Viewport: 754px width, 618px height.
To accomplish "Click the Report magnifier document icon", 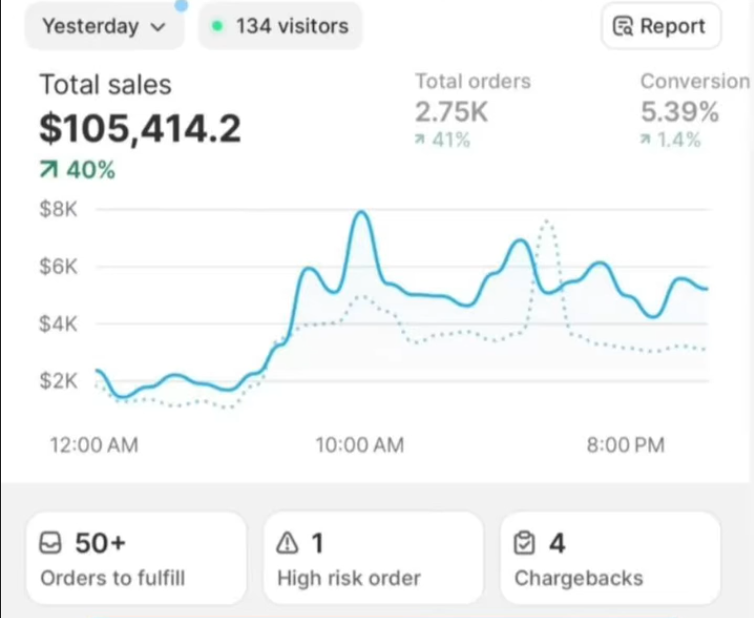I will (x=622, y=27).
